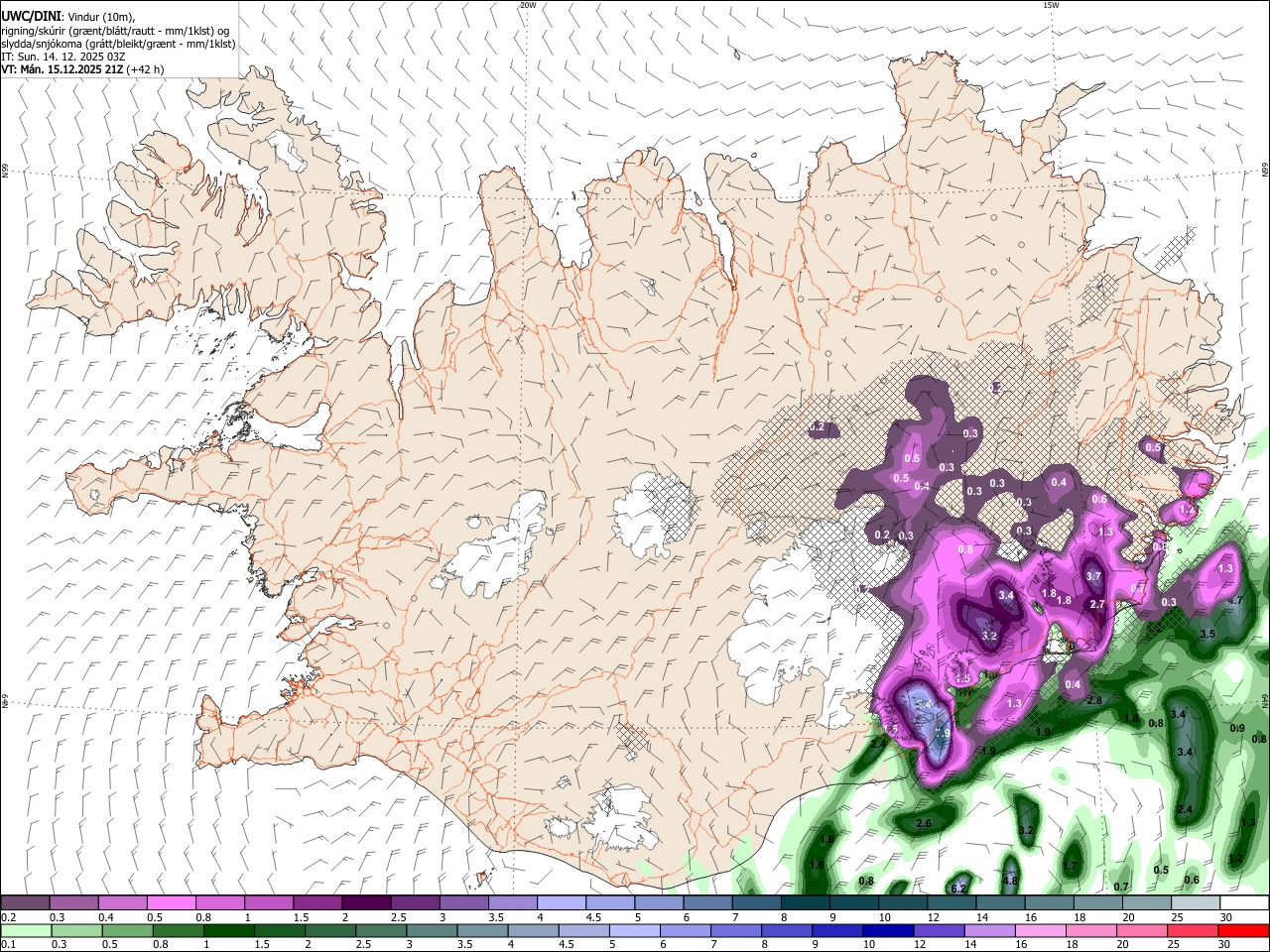This screenshot has height=952, width=1270.
Task: Click the 2.6 rainfall value on the map
Action: pos(924,824)
